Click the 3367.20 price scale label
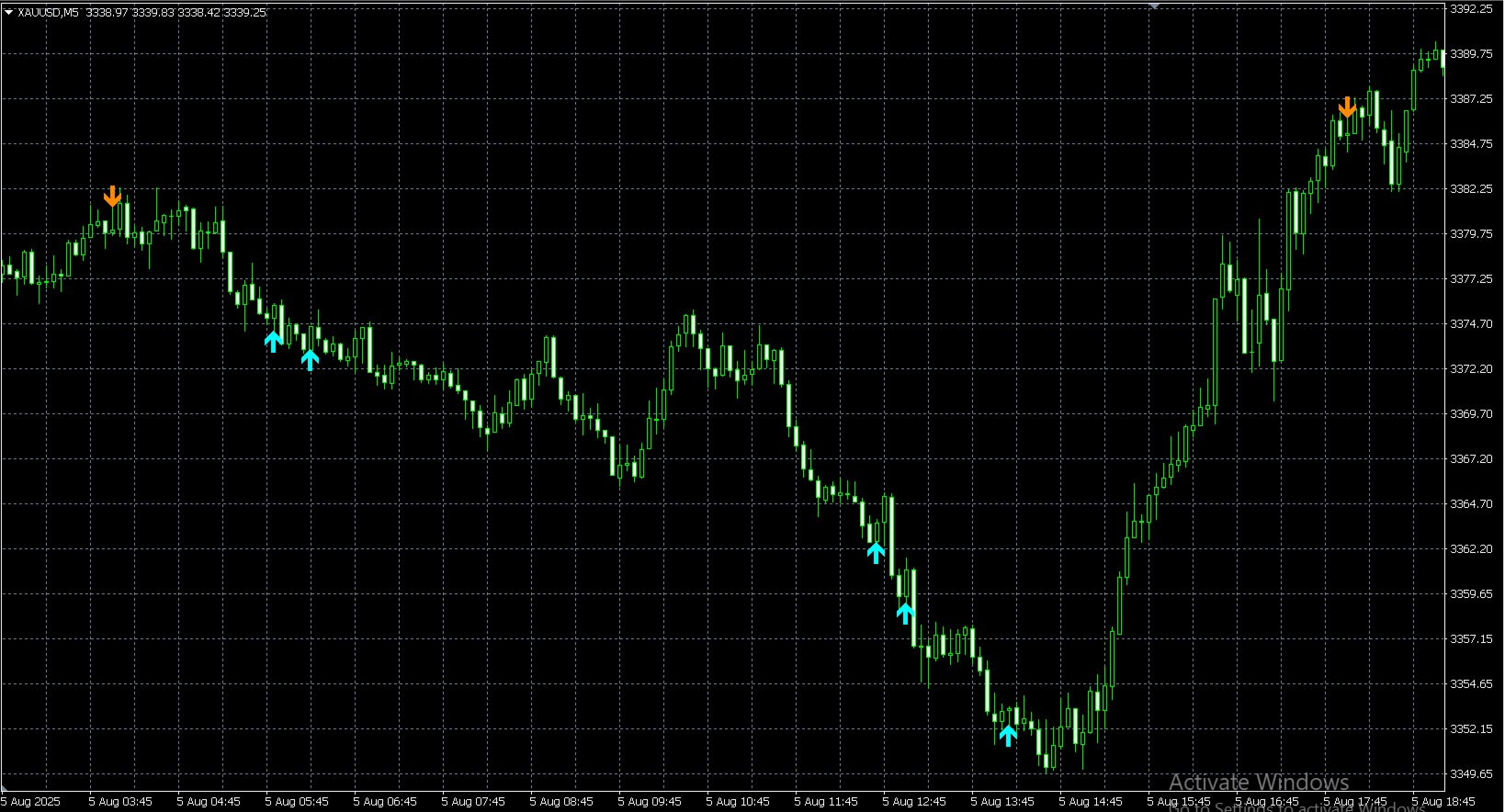This screenshot has width=1505, height=812. (1471, 459)
